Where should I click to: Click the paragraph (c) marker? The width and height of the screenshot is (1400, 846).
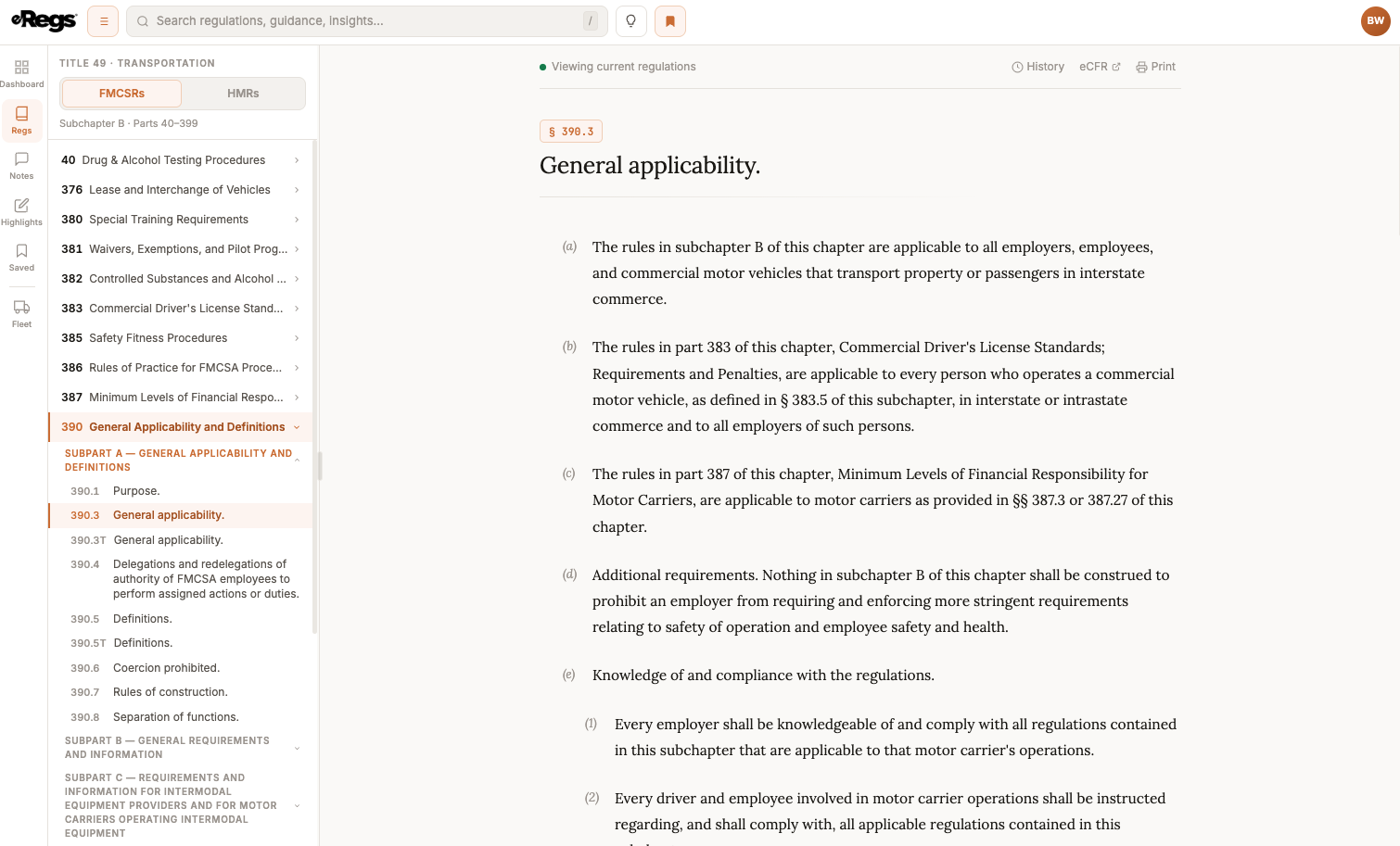click(x=569, y=474)
